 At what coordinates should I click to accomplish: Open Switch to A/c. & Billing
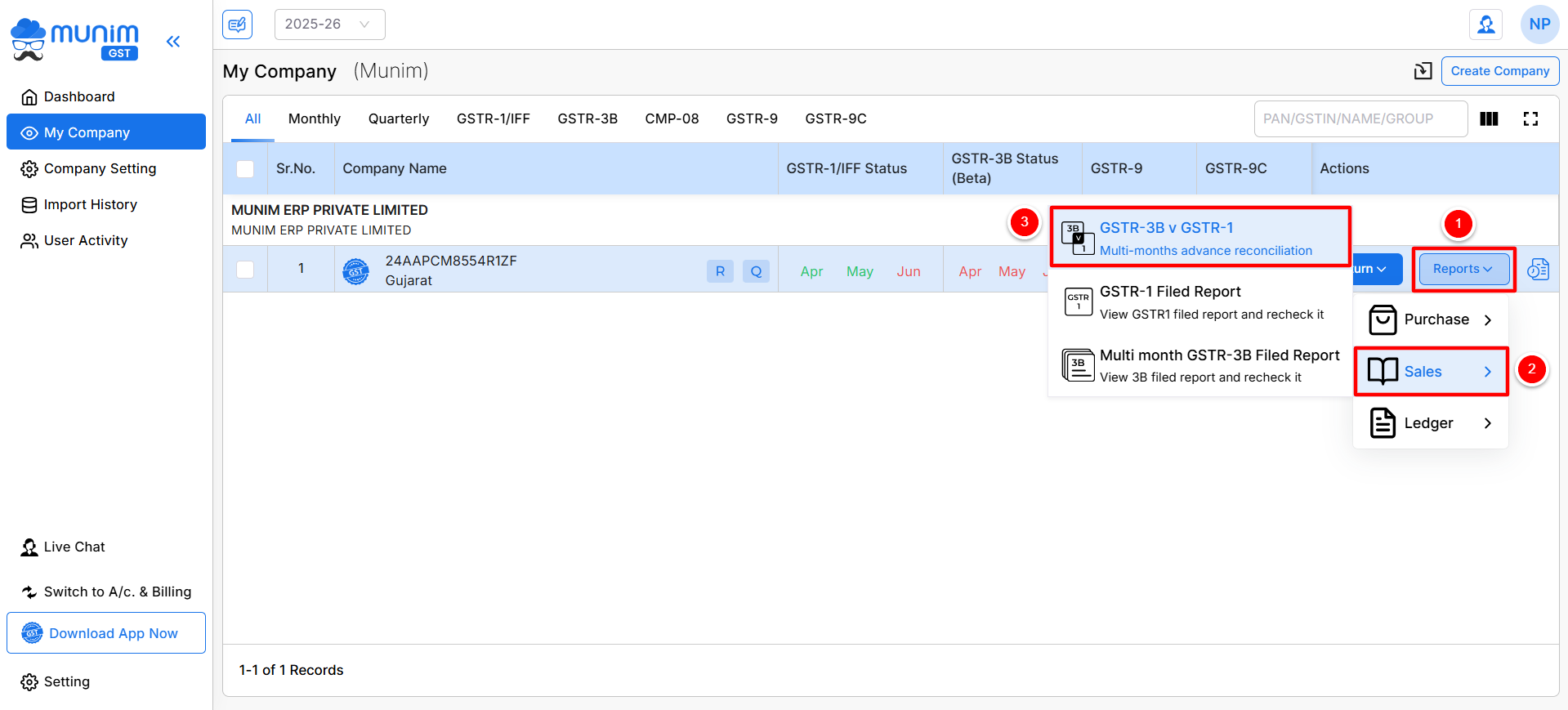(106, 592)
